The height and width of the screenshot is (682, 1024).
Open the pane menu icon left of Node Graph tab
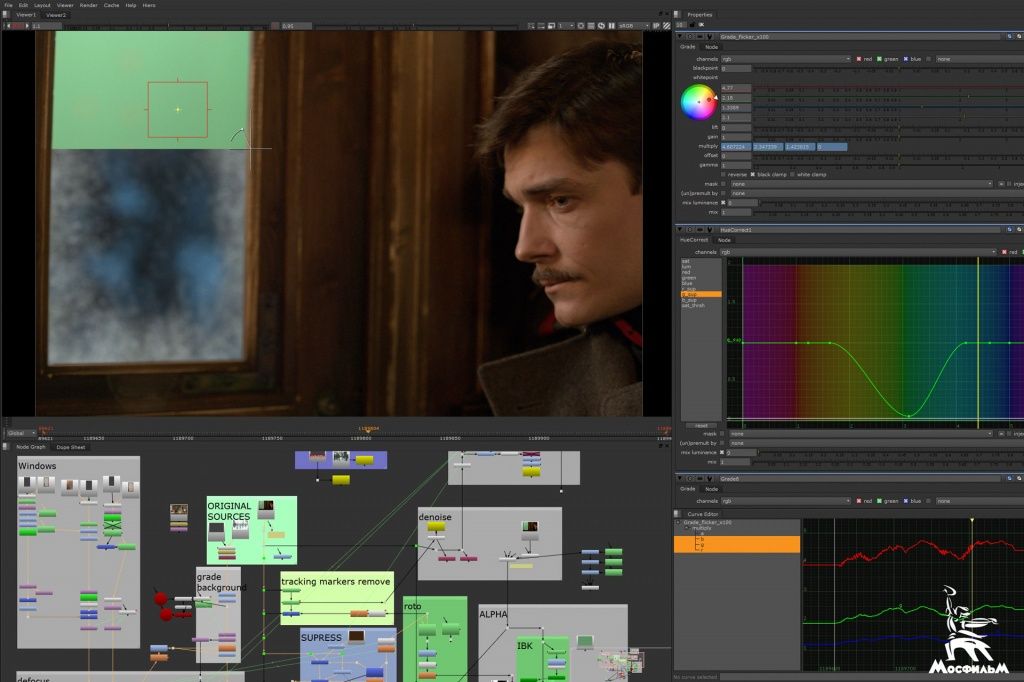6,447
